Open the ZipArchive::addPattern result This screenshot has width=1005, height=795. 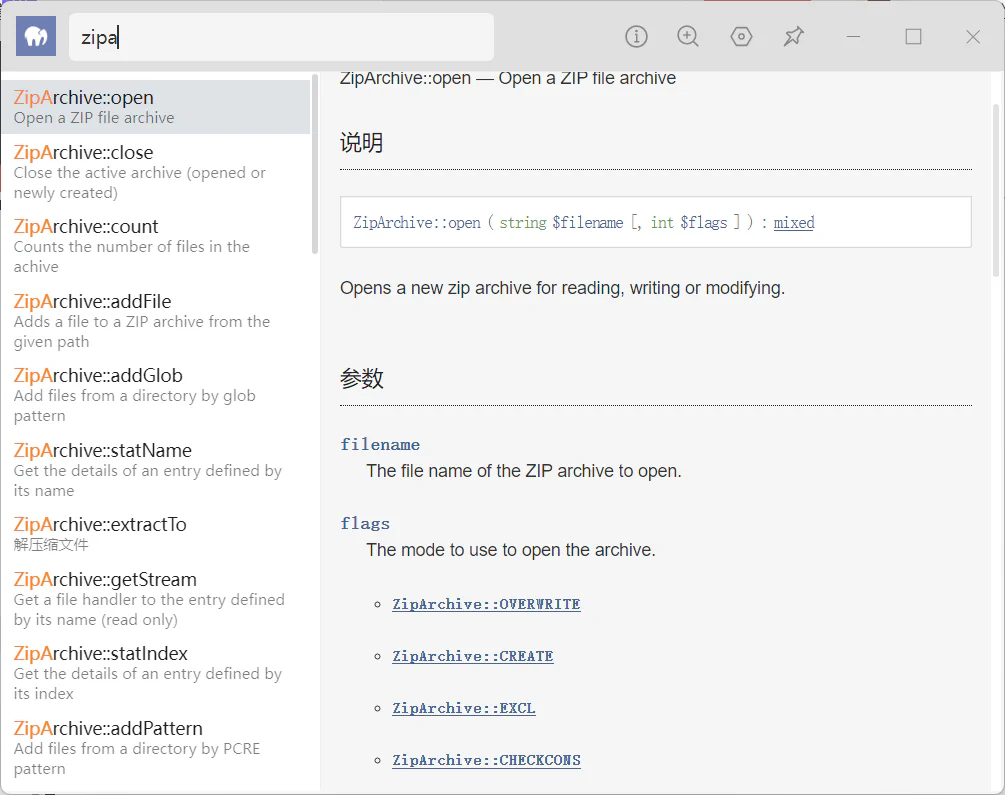pos(156,748)
